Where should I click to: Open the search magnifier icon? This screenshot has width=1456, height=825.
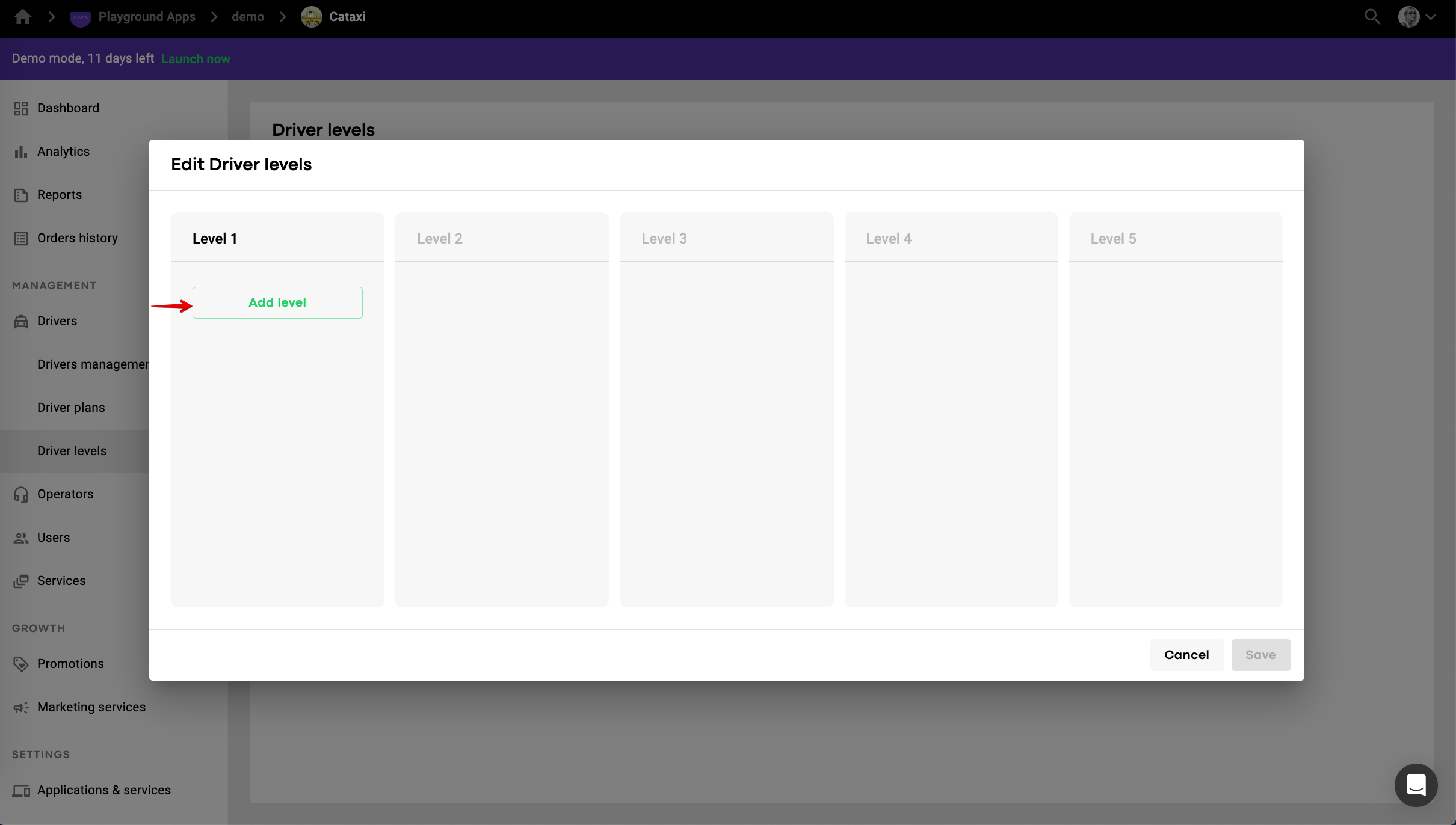[1372, 17]
